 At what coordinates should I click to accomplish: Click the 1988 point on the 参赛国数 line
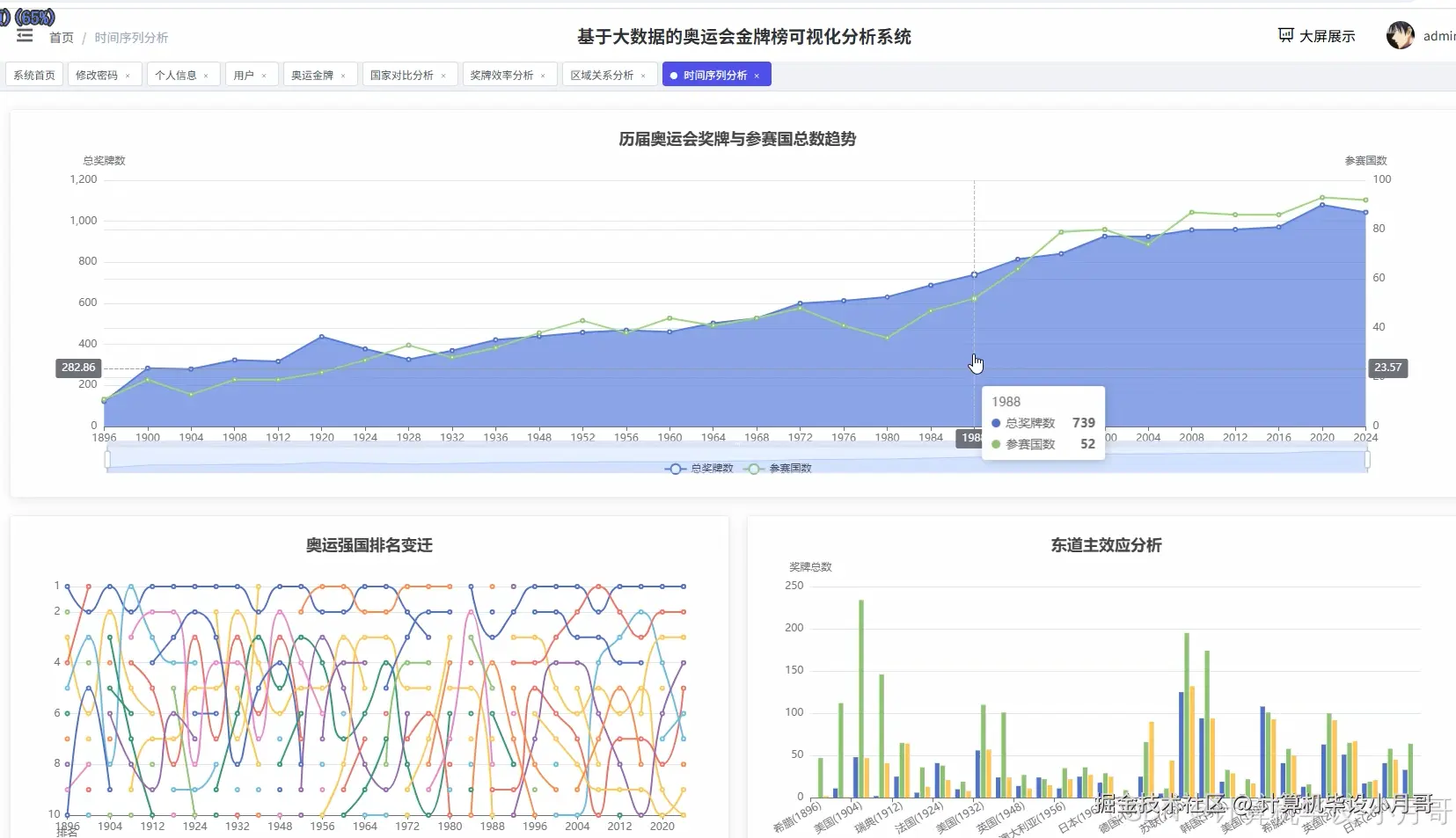[974, 298]
